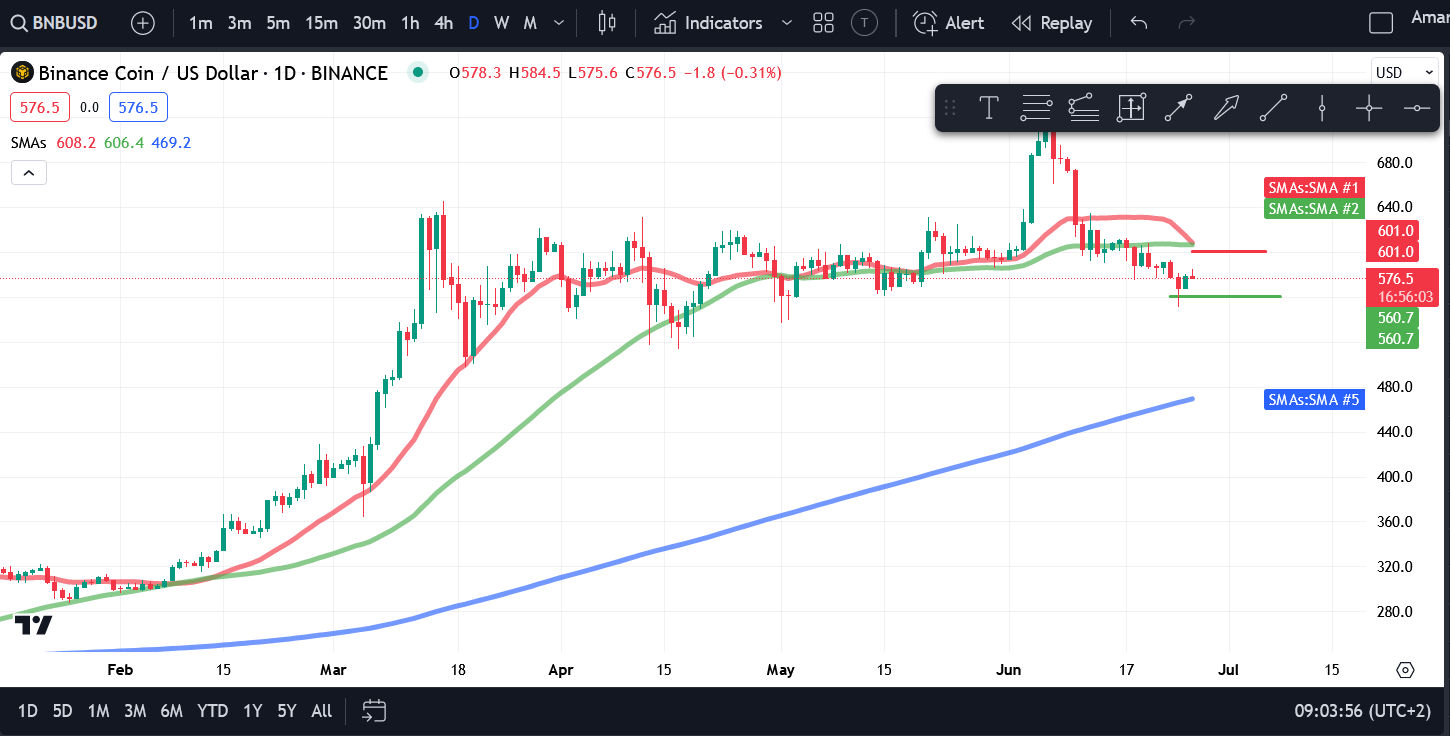Screen dimensions: 1450x736
Task: Open indicator templates grid icon
Action: (823, 22)
